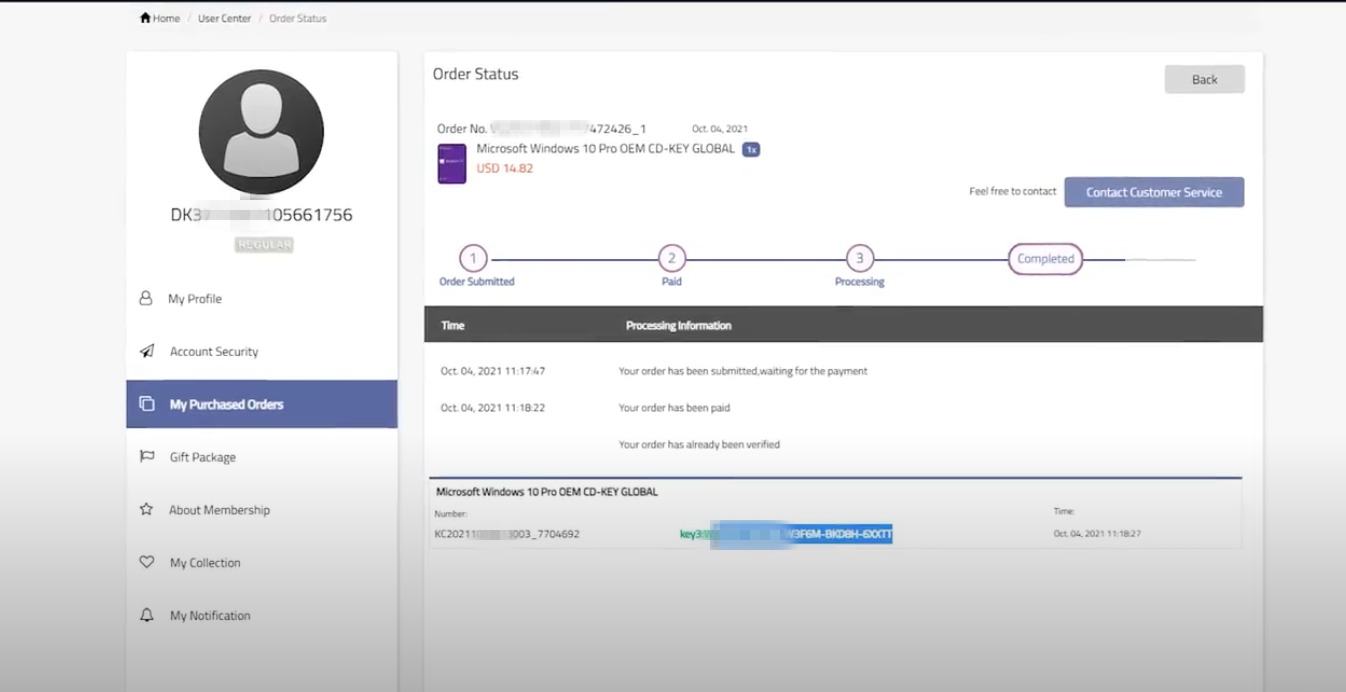Click Contact Customer Service button
The image size is (1346, 692).
tap(1154, 192)
